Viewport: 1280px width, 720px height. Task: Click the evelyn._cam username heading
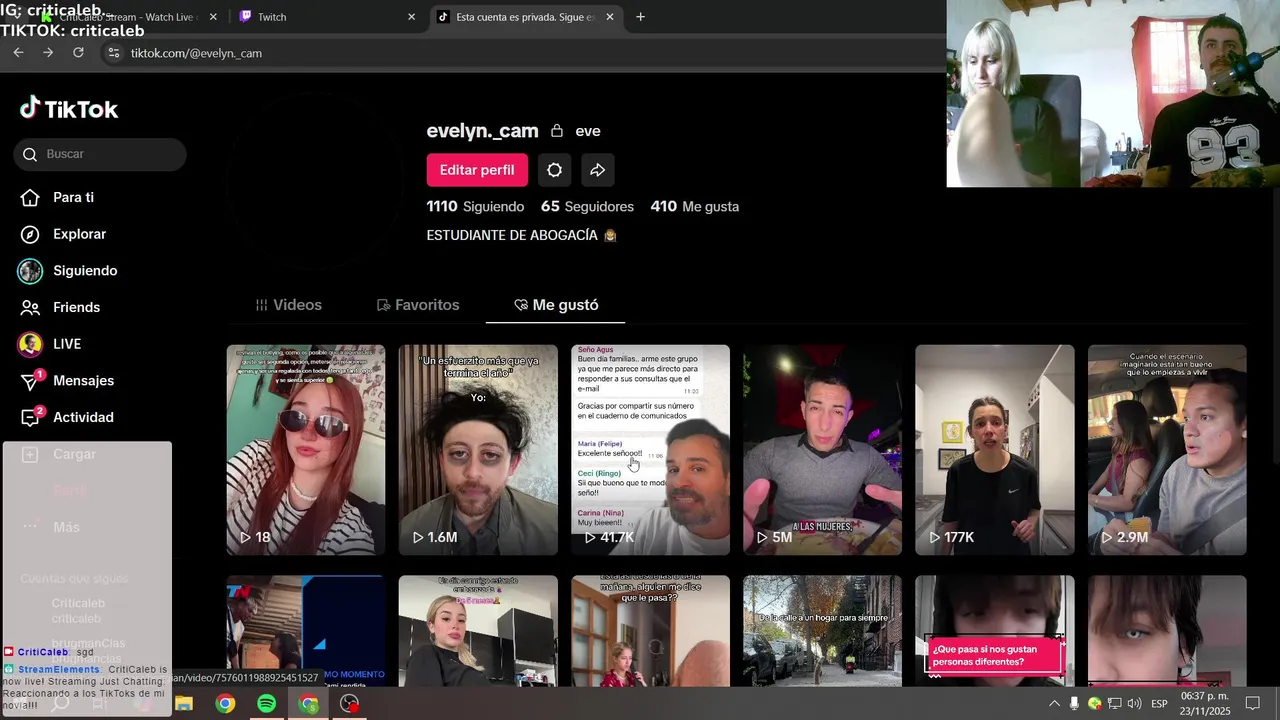(483, 131)
